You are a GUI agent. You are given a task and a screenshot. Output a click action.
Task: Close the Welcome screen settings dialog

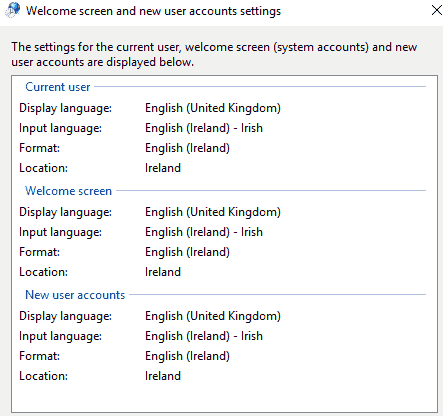point(436,10)
